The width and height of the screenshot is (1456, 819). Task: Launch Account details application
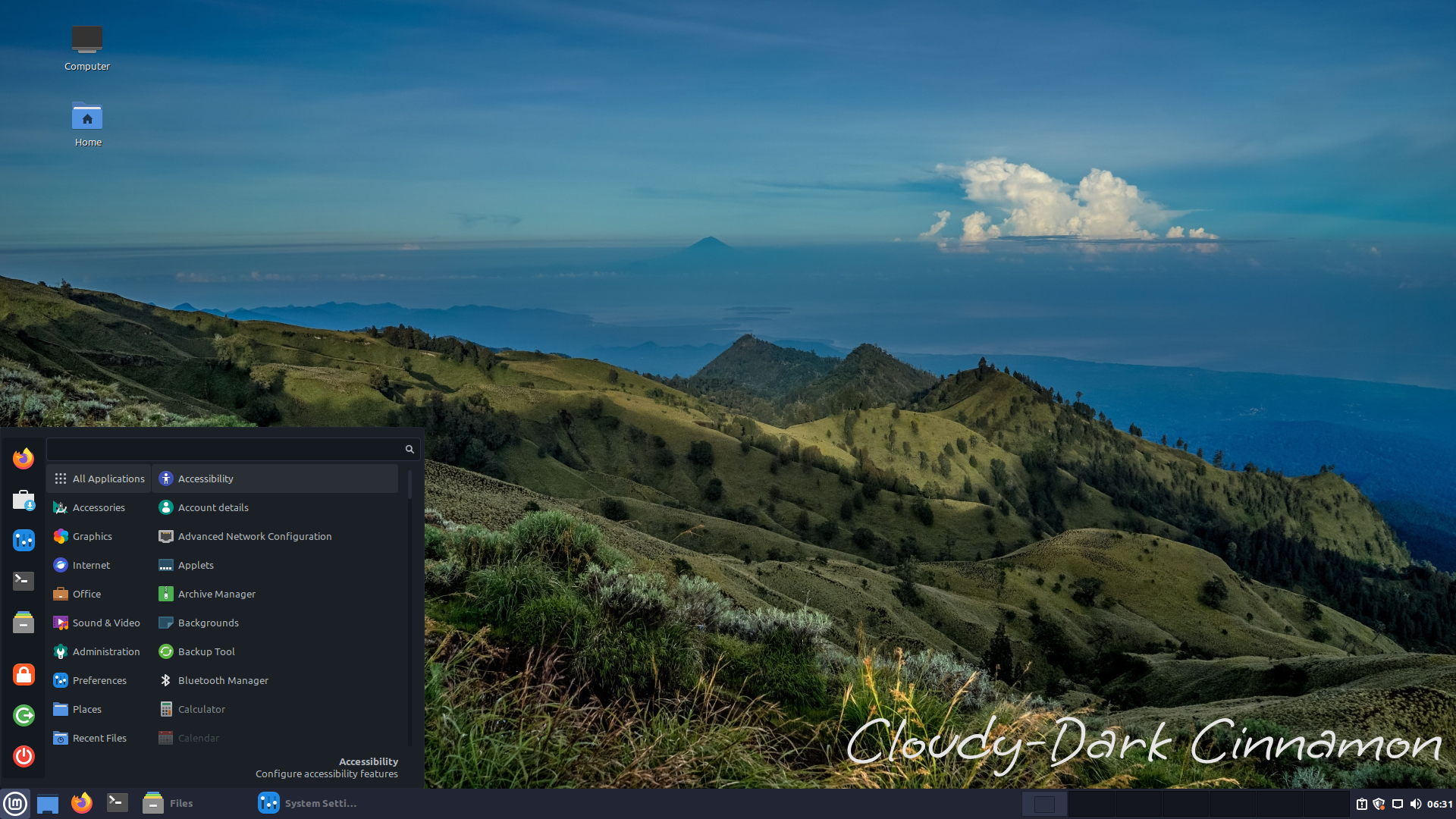click(275, 507)
